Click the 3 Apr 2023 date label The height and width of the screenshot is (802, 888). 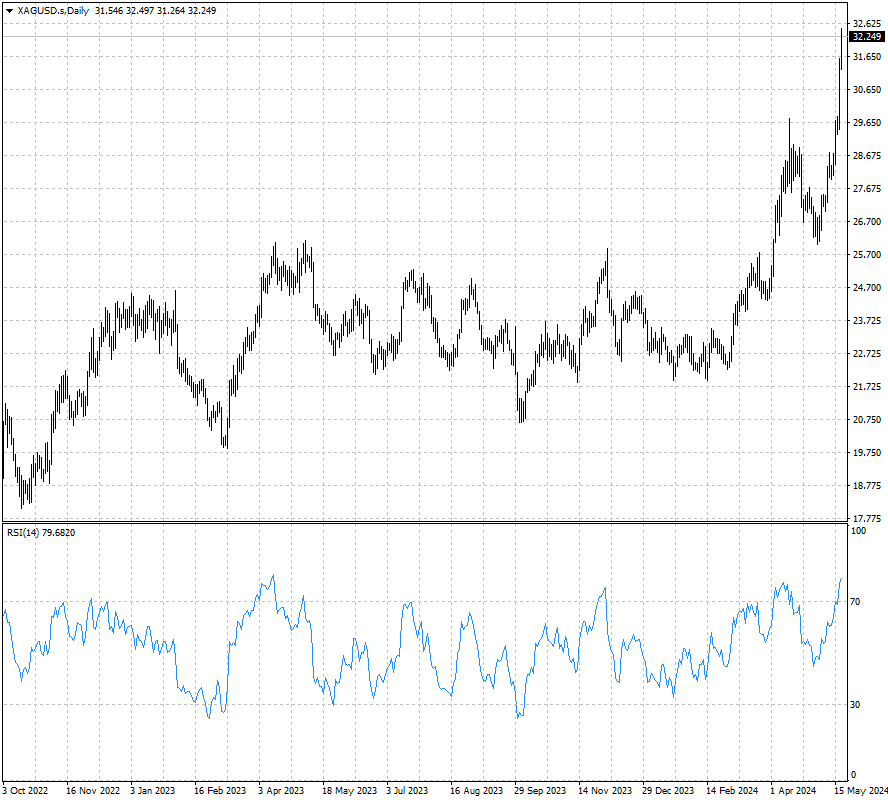281,790
